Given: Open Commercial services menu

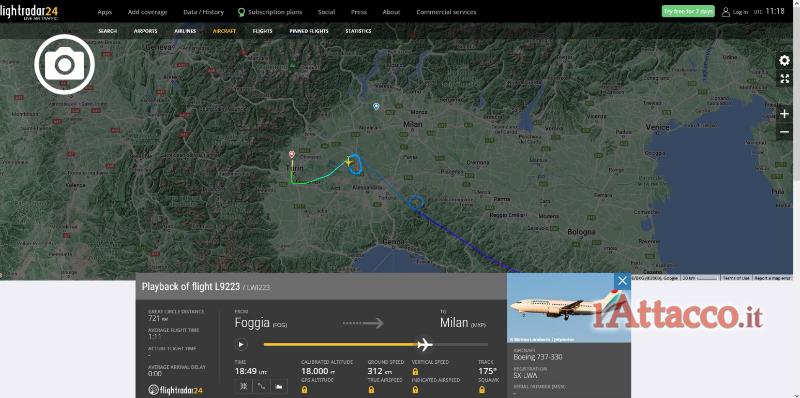Looking at the screenshot, I should (x=446, y=12).
